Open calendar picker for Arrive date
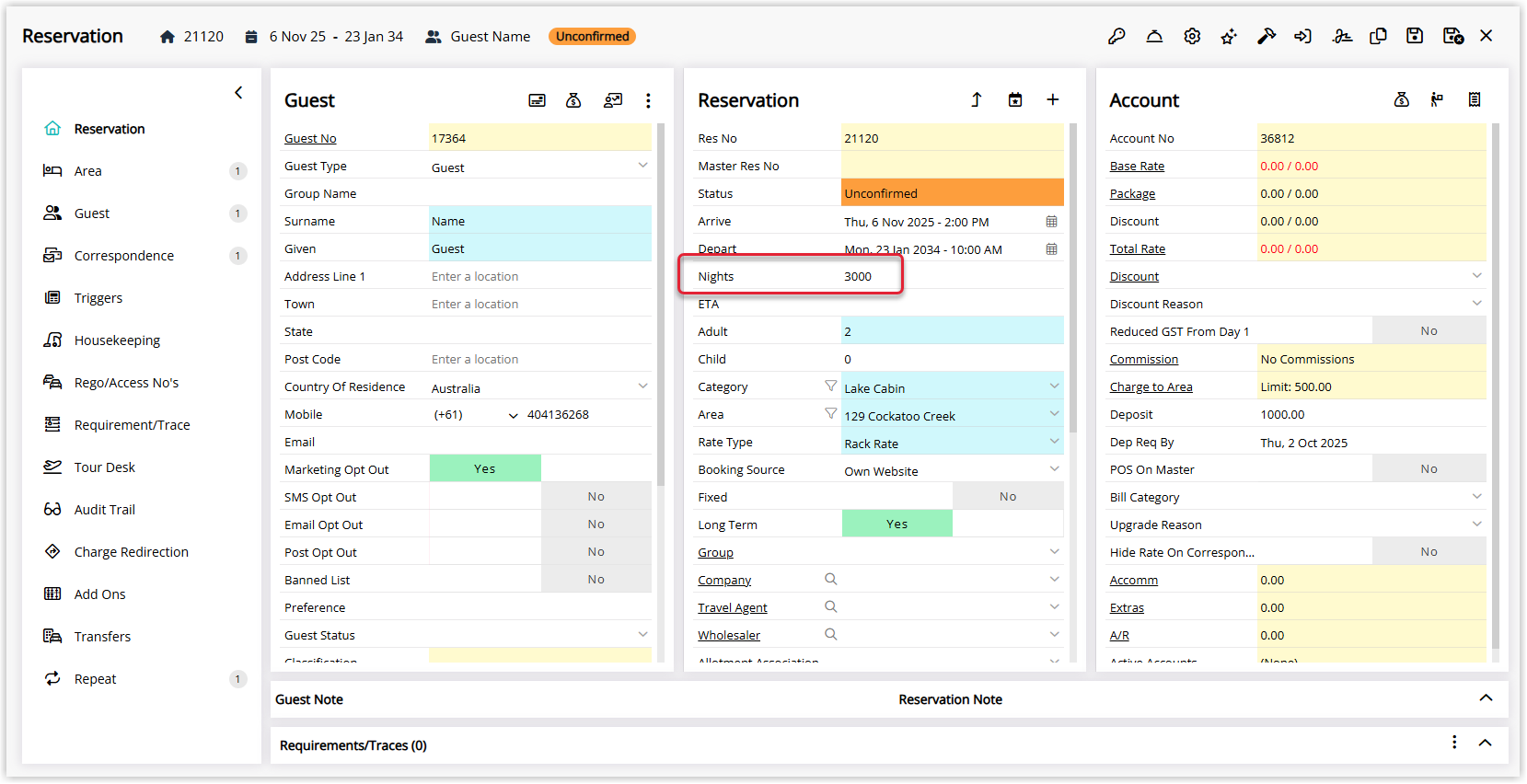The image size is (1527, 784). [1052, 222]
